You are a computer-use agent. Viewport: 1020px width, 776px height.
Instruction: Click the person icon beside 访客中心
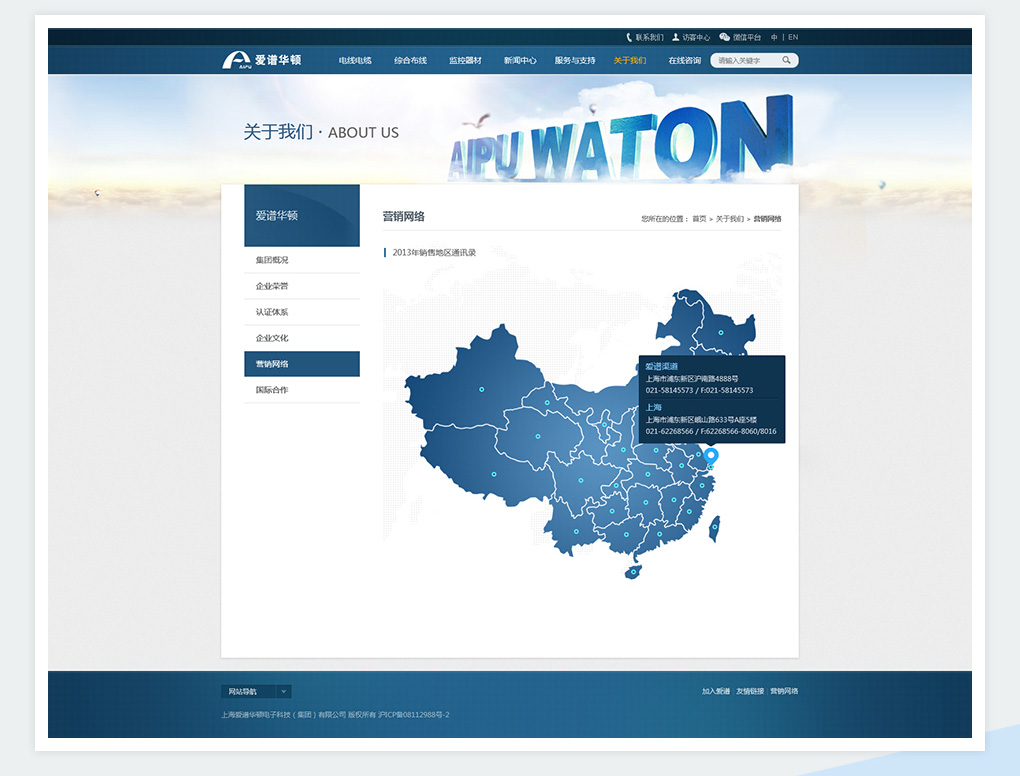click(676, 37)
